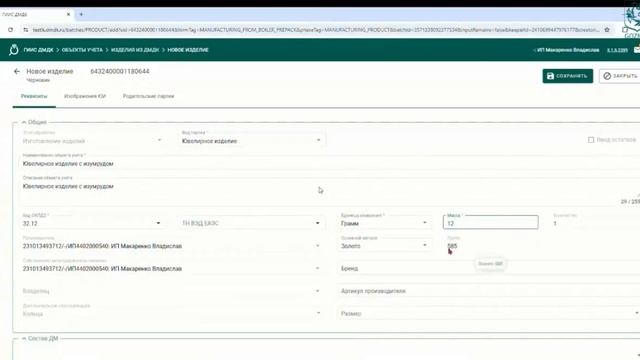This screenshot has height=360, width=640.
Task: Bookmark the page using the star icon
Action: (x=607, y=30)
